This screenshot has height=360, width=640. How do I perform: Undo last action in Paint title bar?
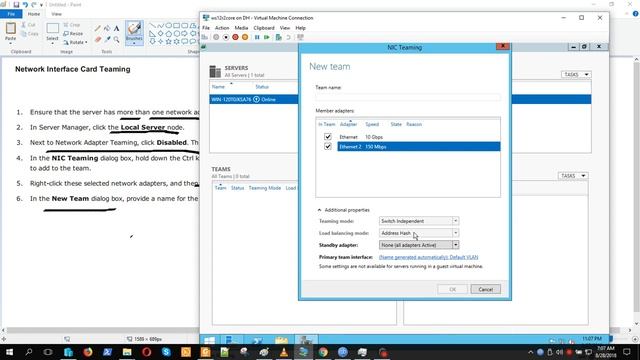(25, 4)
